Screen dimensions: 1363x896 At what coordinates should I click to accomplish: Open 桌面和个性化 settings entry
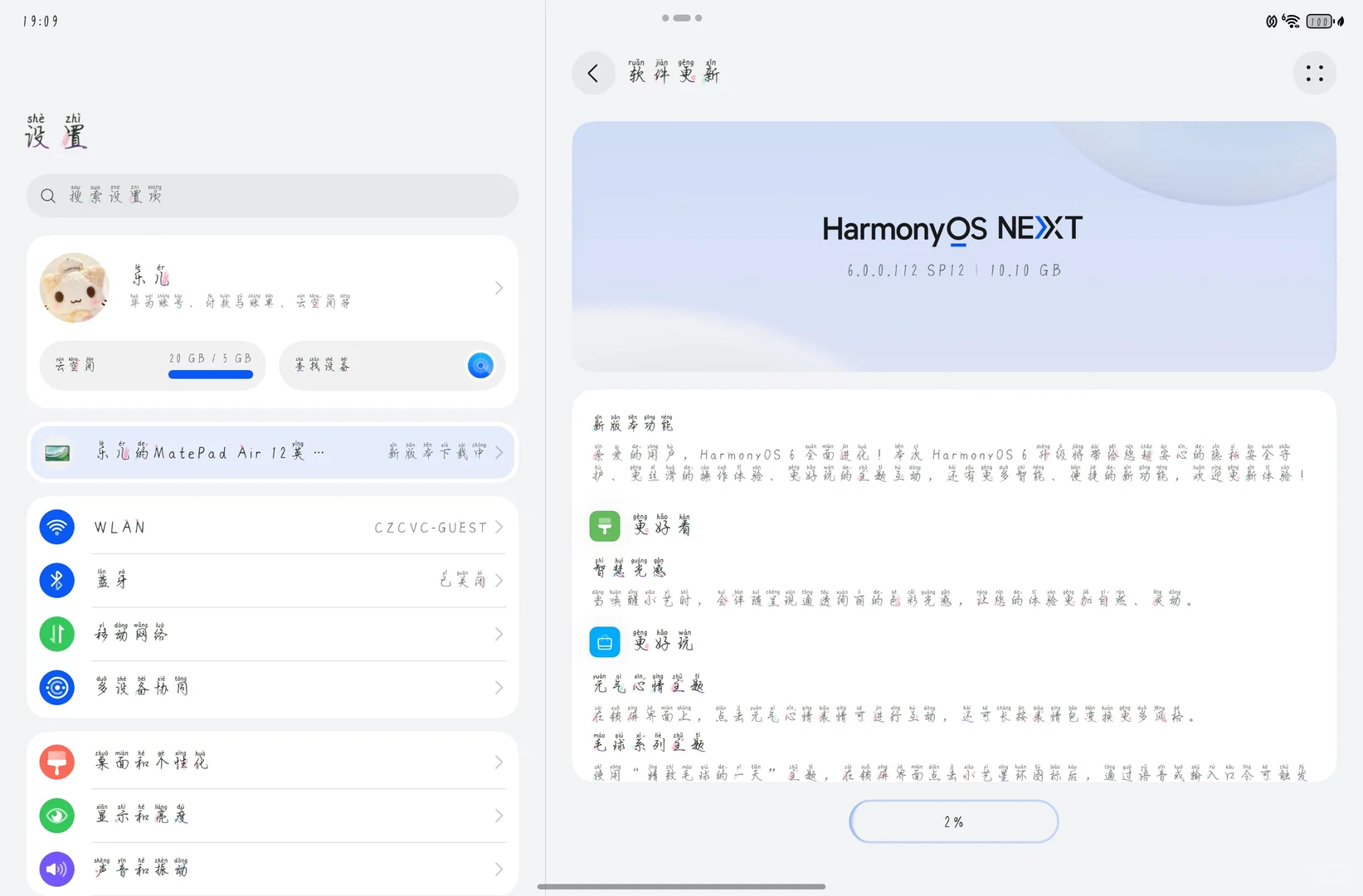pyautogui.click(x=272, y=762)
